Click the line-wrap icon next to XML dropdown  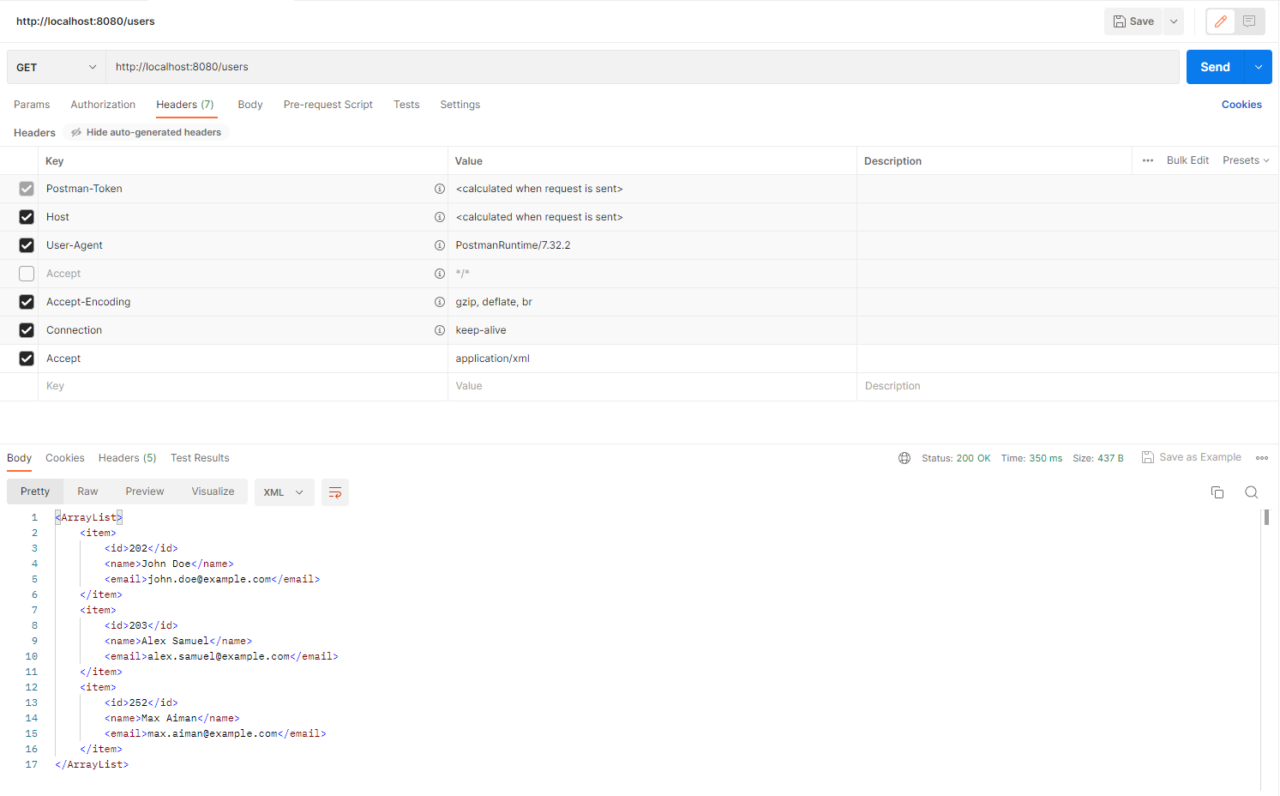[x=334, y=492]
